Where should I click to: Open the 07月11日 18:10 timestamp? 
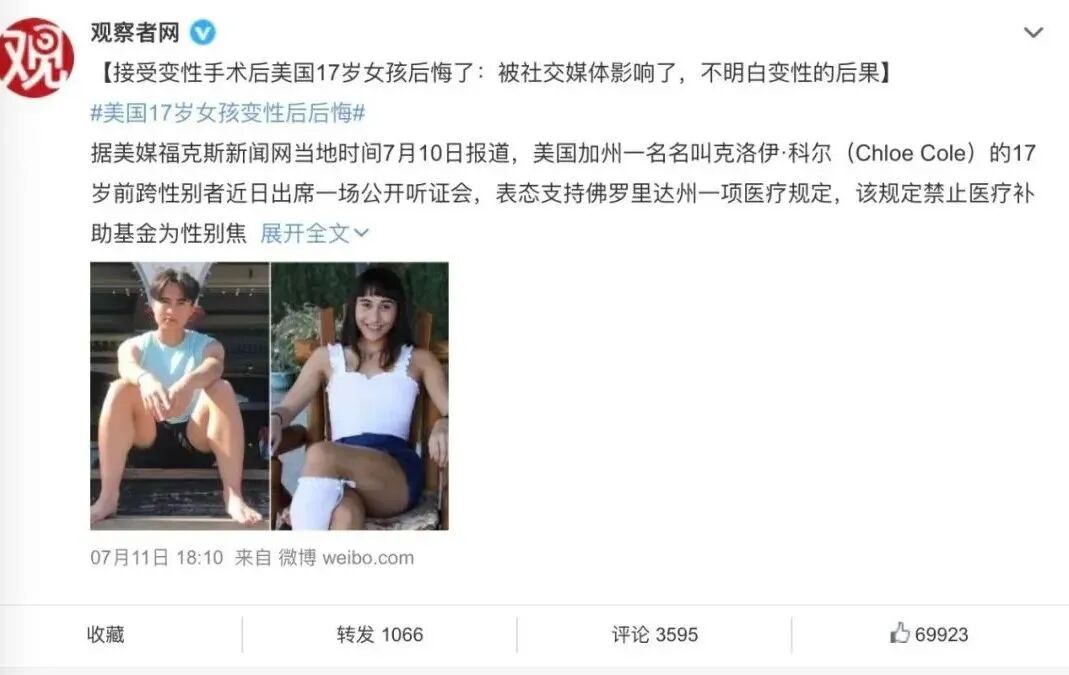pyautogui.click(x=157, y=558)
